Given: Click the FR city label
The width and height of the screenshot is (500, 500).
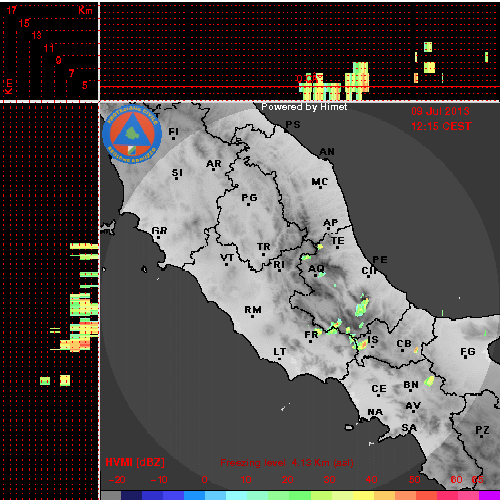Looking at the screenshot, I should tap(311, 335).
